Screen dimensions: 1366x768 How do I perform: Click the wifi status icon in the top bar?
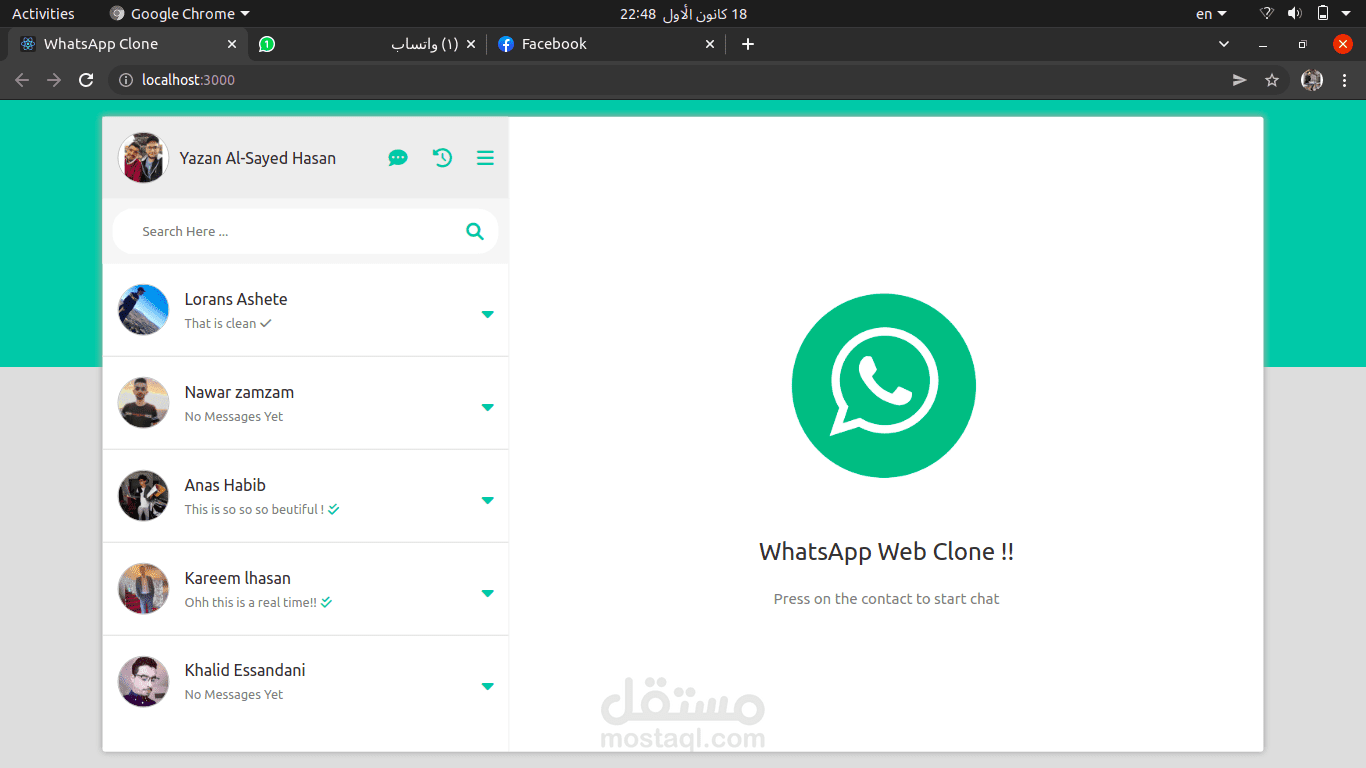pos(1266,13)
